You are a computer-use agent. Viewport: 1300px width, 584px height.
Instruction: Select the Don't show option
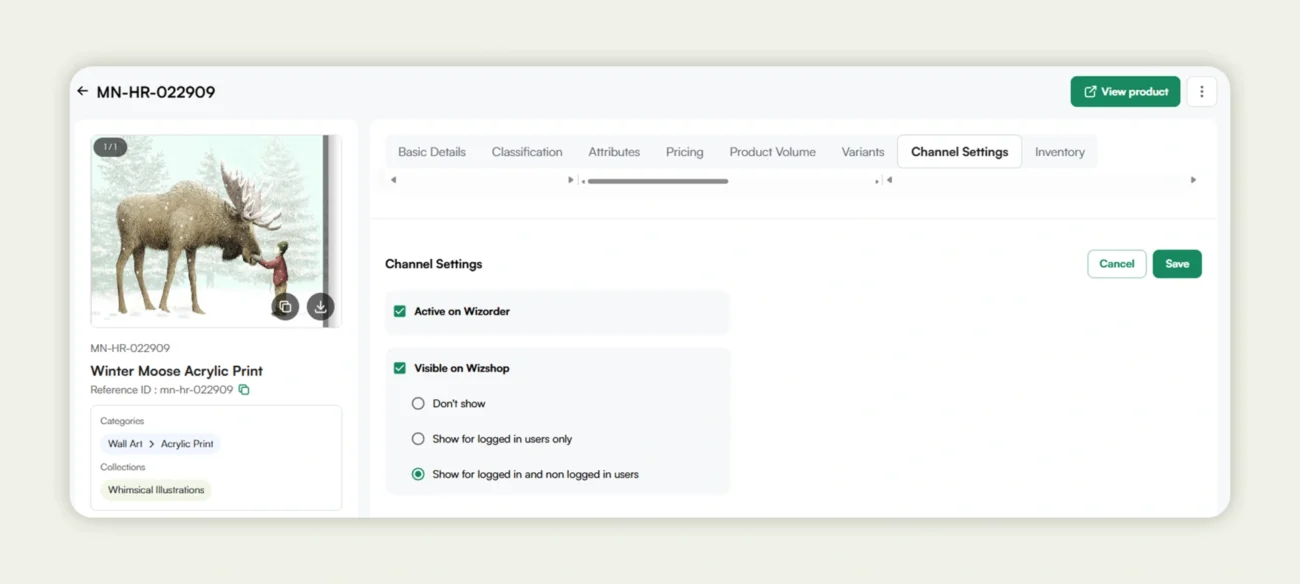[x=418, y=403]
